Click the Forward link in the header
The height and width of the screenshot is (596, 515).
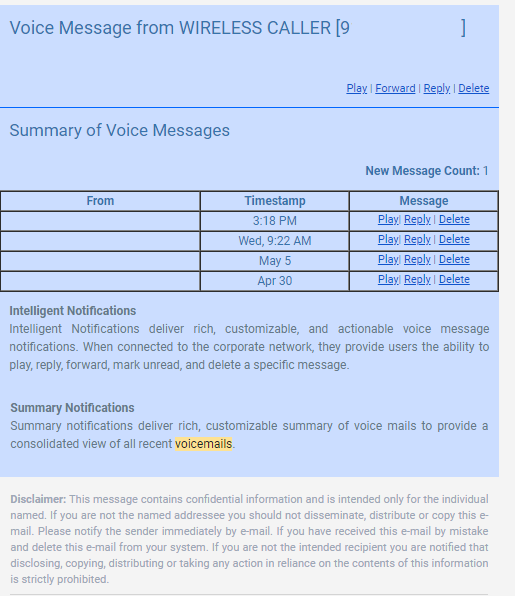(395, 88)
